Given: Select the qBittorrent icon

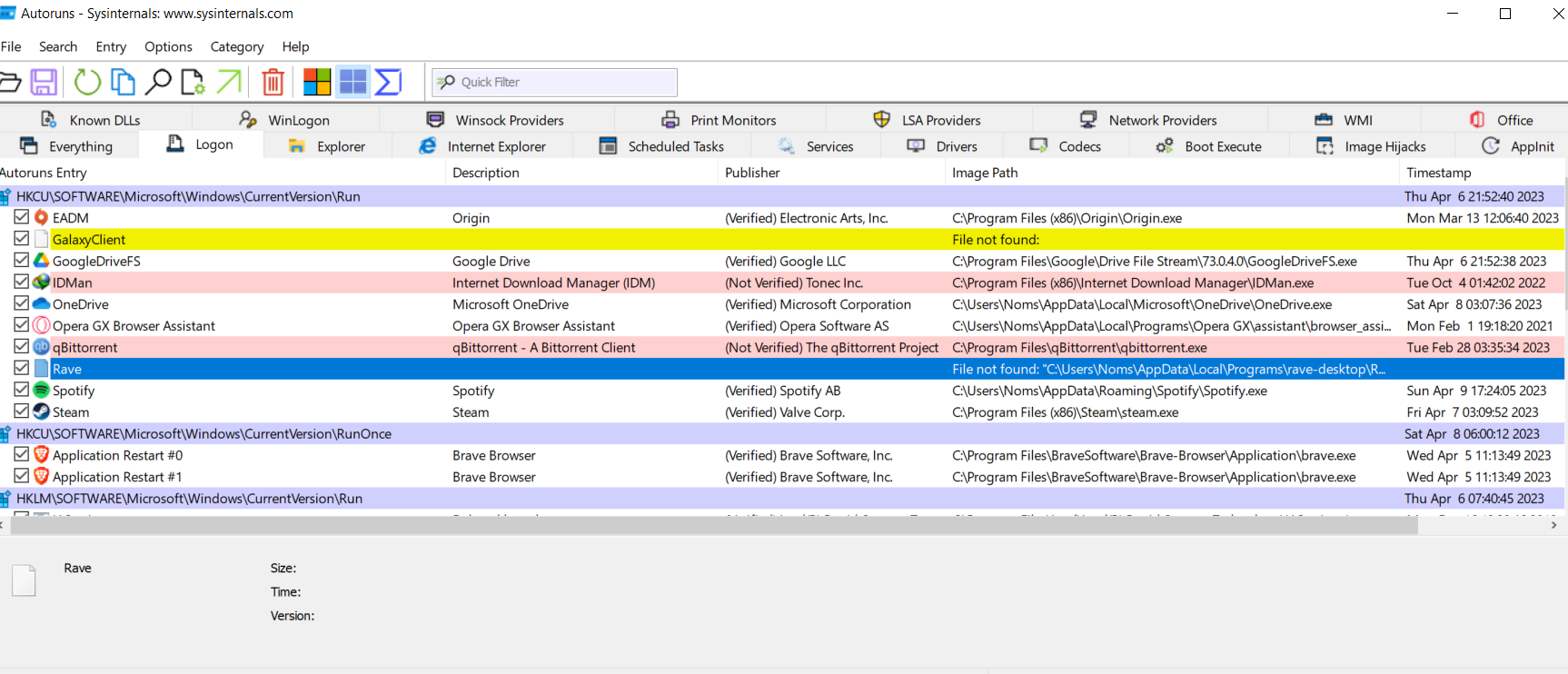Looking at the screenshot, I should [41, 347].
